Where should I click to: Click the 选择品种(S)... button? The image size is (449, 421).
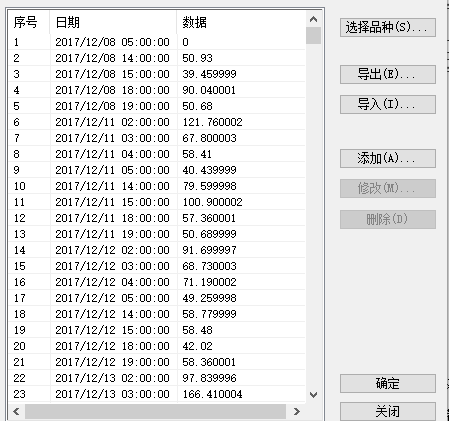click(388, 27)
